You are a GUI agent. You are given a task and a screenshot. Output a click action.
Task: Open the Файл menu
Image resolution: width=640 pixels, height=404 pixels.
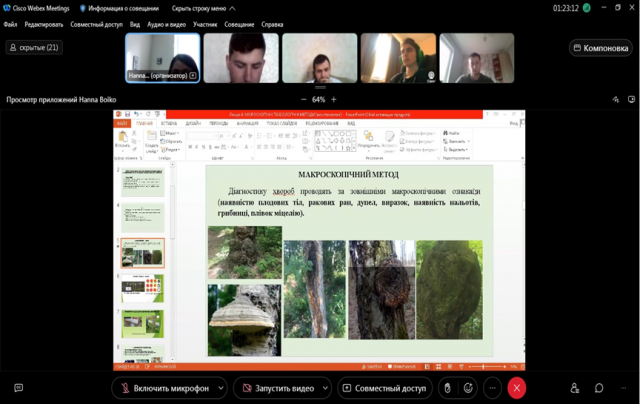click(10, 23)
